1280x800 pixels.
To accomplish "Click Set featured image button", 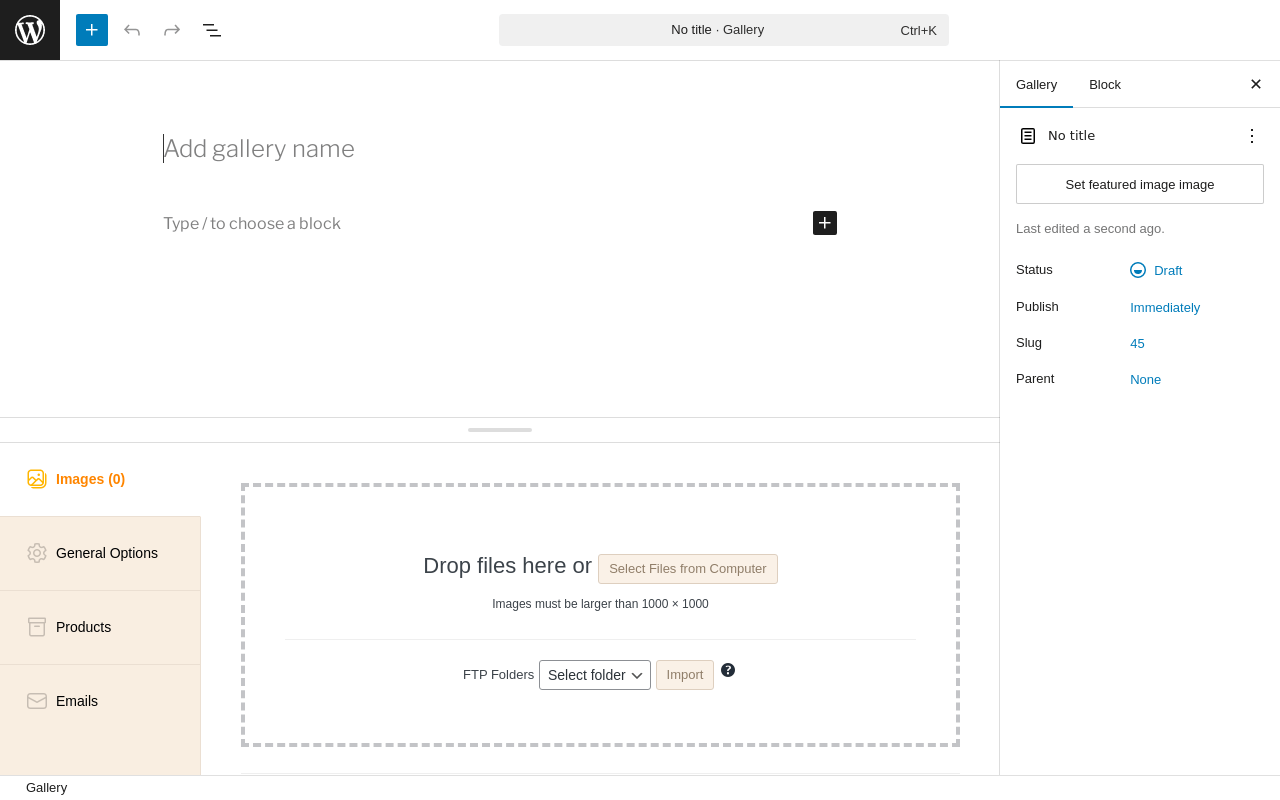I will click(x=1140, y=184).
